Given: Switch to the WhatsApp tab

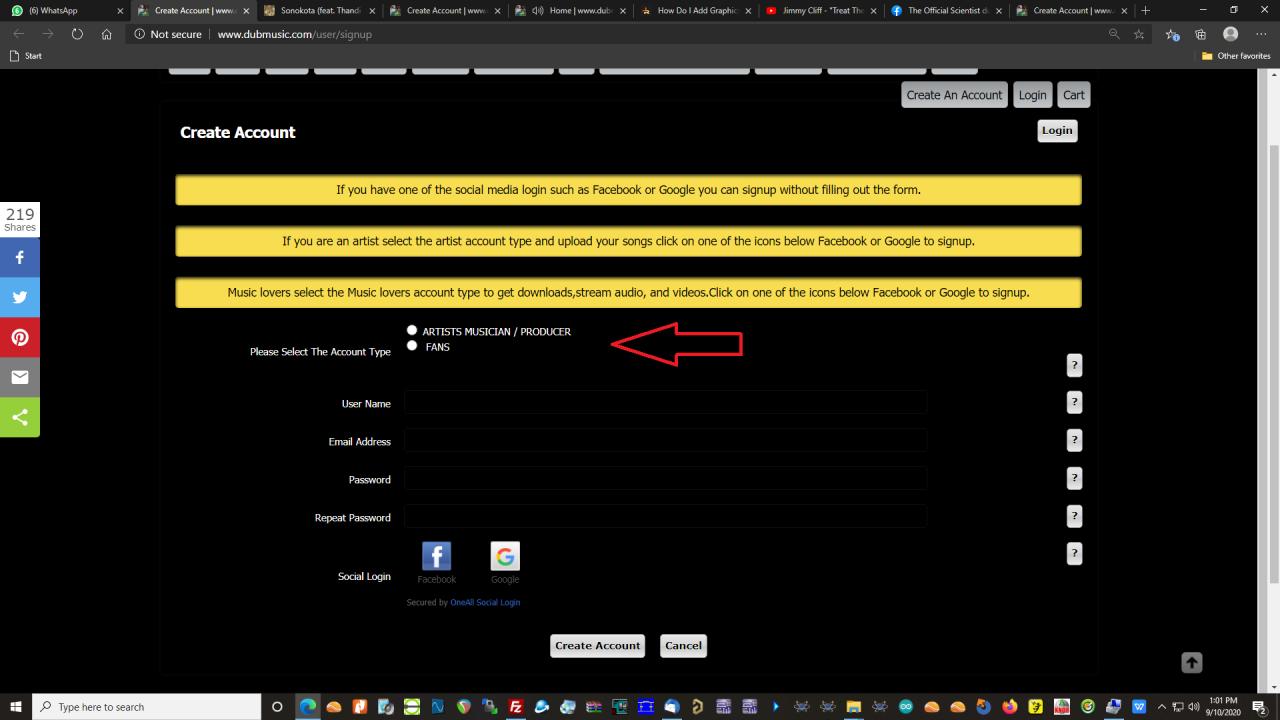Looking at the screenshot, I should 65,11.
